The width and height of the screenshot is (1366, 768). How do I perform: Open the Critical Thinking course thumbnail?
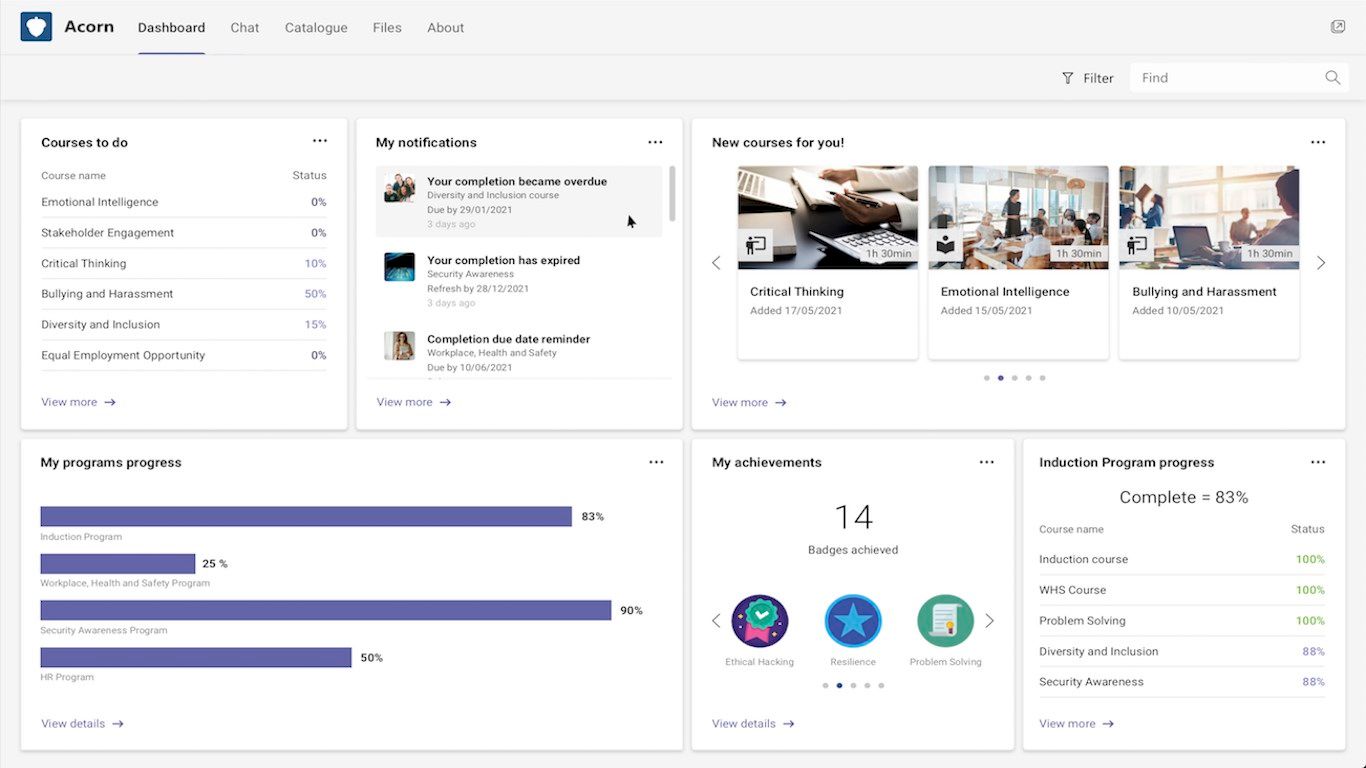(828, 217)
